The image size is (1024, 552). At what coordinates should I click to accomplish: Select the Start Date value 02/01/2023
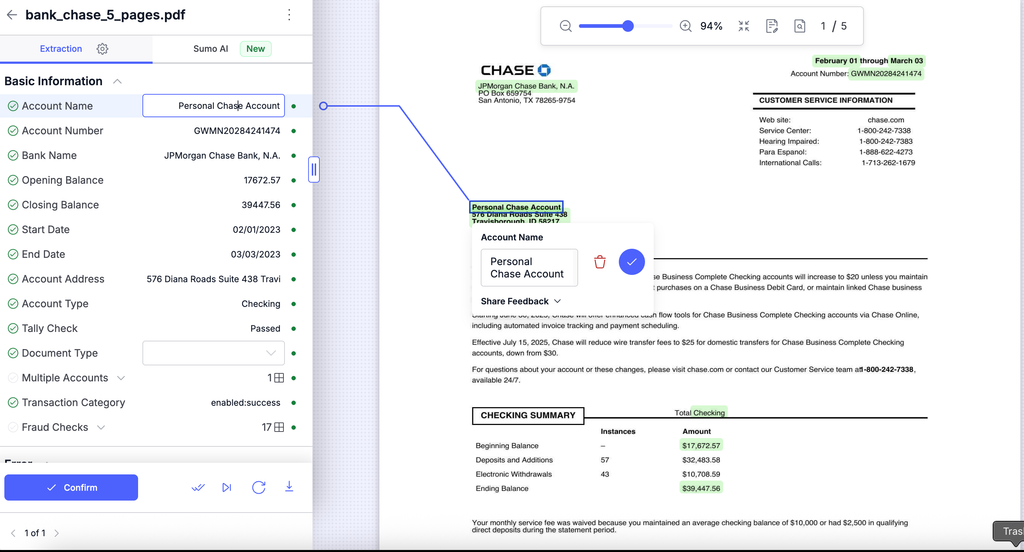coord(257,229)
